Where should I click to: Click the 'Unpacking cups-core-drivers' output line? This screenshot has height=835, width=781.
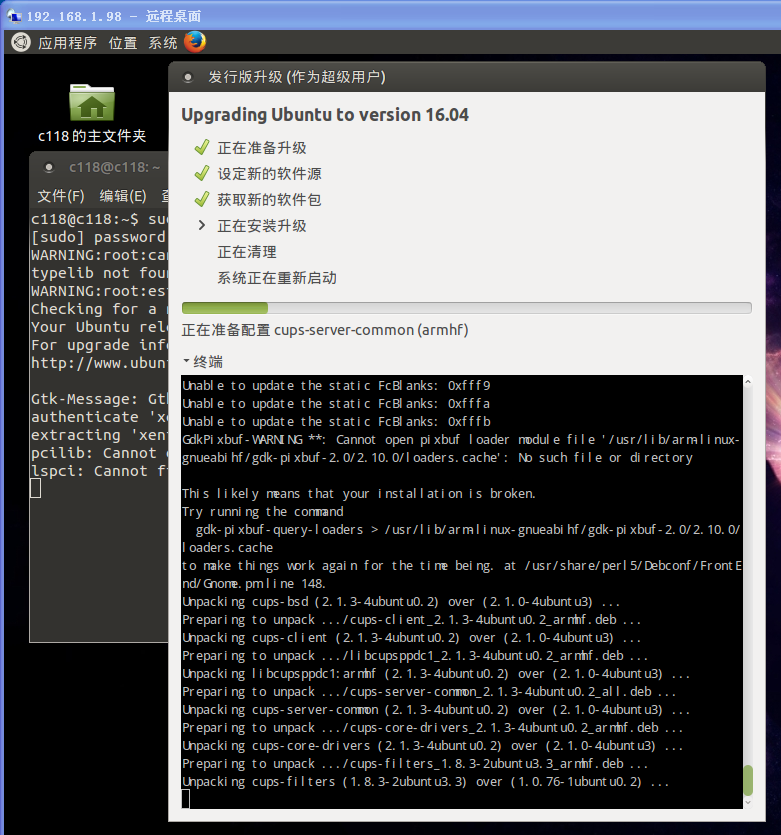coord(432,746)
